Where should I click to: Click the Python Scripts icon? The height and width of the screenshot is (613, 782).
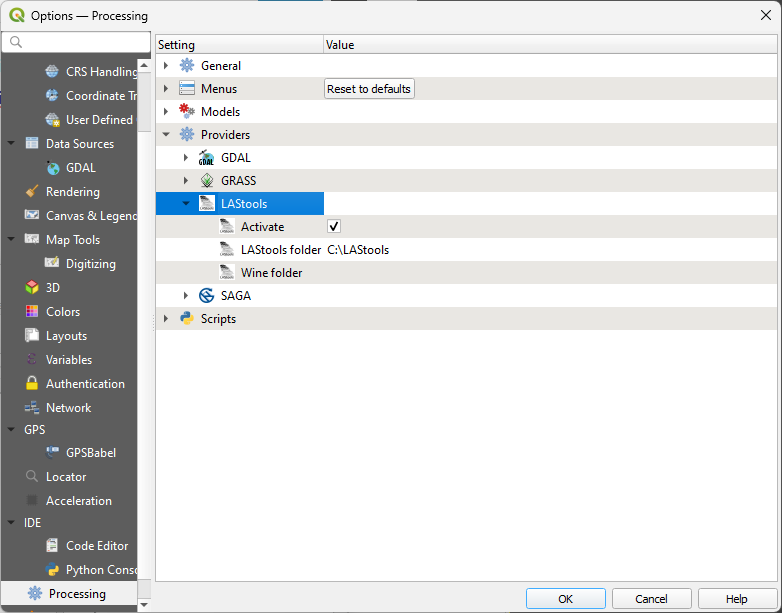[187, 318]
